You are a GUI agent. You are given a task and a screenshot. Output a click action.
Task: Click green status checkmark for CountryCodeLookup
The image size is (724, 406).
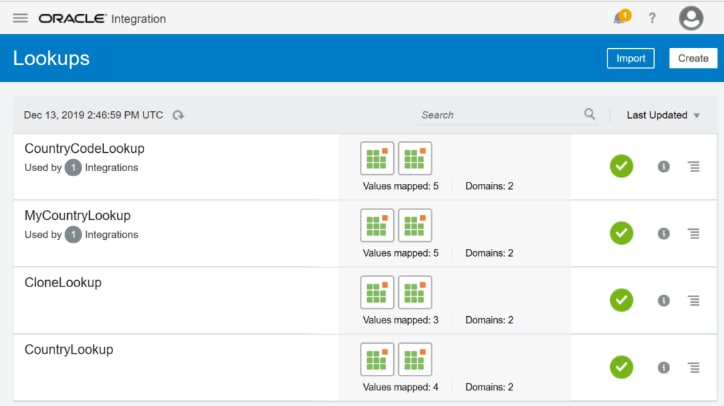click(622, 166)
